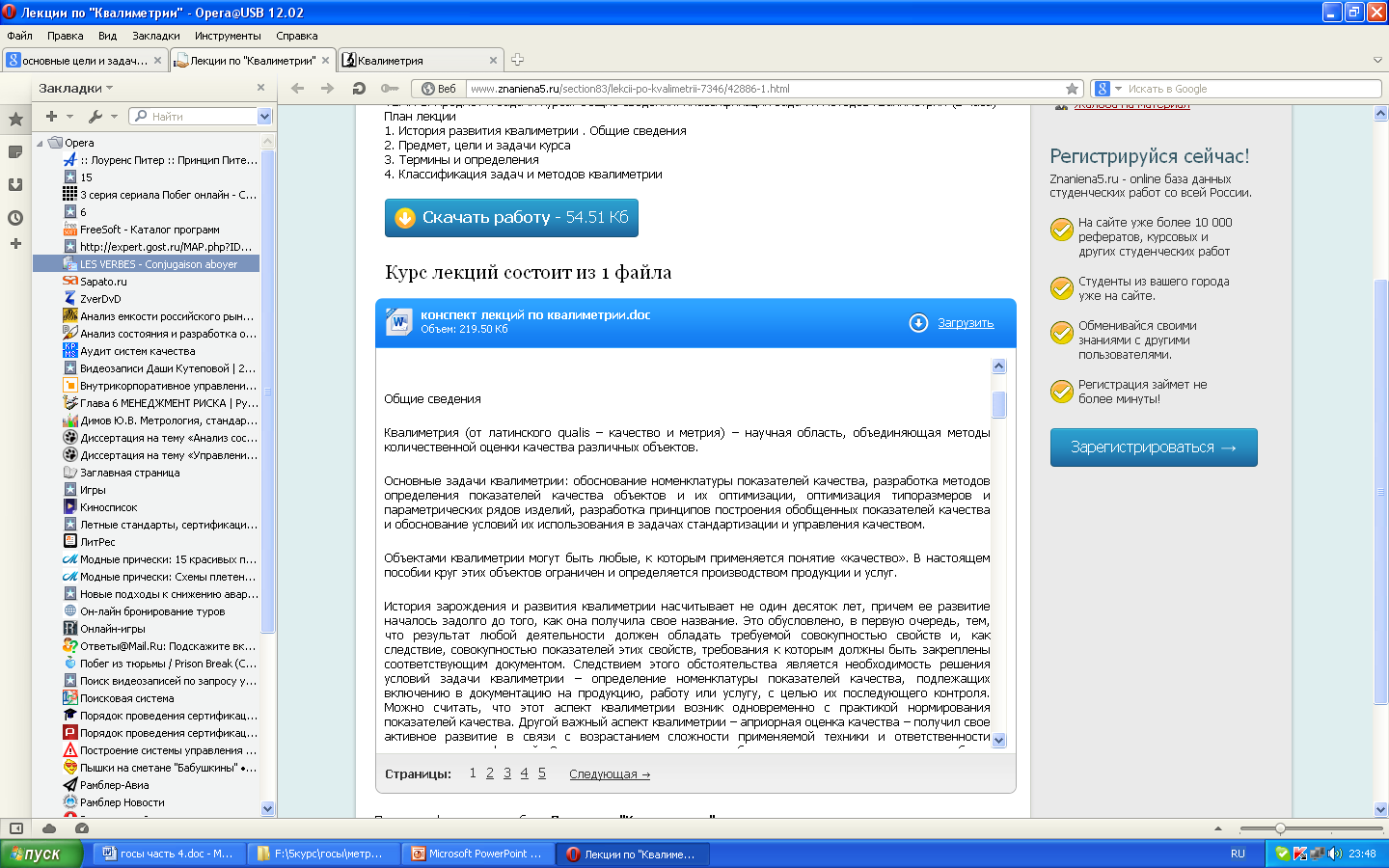This screenshot has height=868, width=1389.
Task: Go forward with the forward arrow
Action: point(328,89)
